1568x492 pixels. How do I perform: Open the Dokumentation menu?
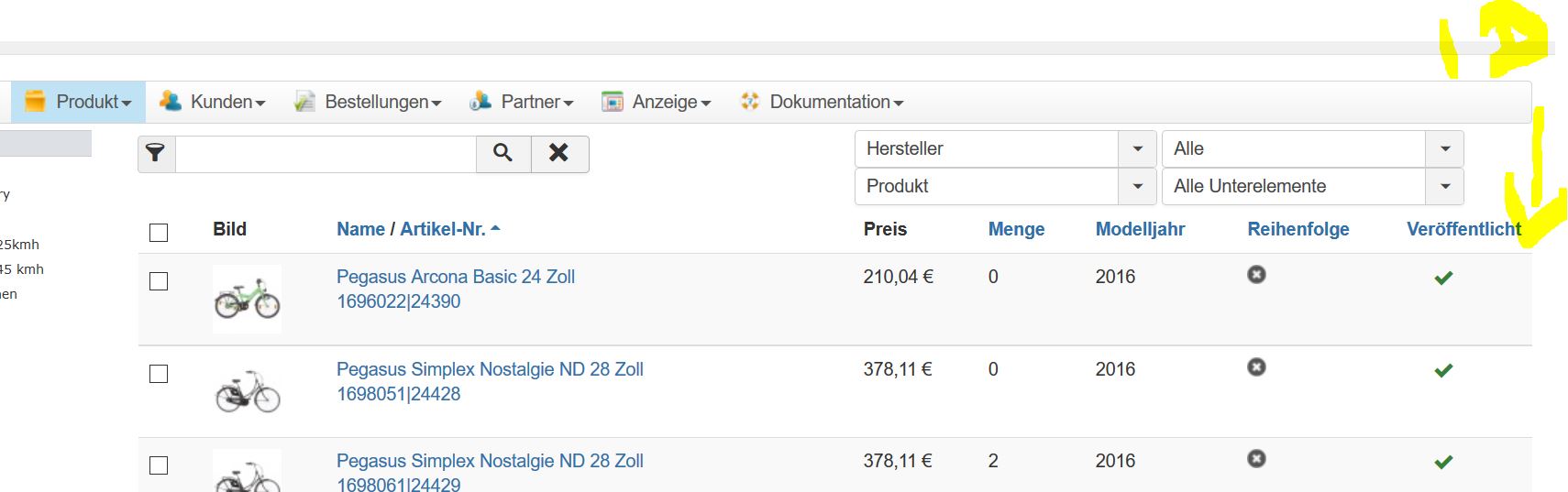point(835,102)
